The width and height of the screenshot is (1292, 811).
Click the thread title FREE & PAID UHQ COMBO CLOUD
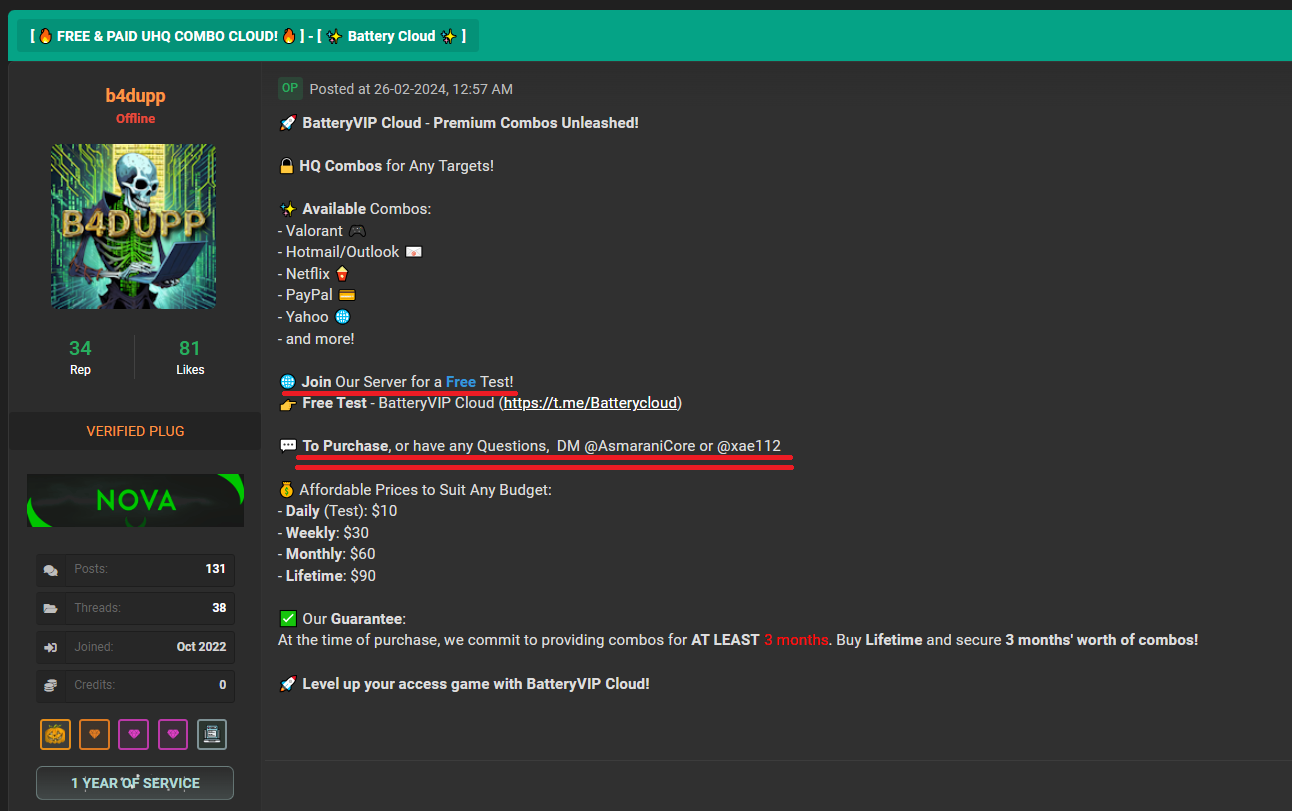pos(168,36)
